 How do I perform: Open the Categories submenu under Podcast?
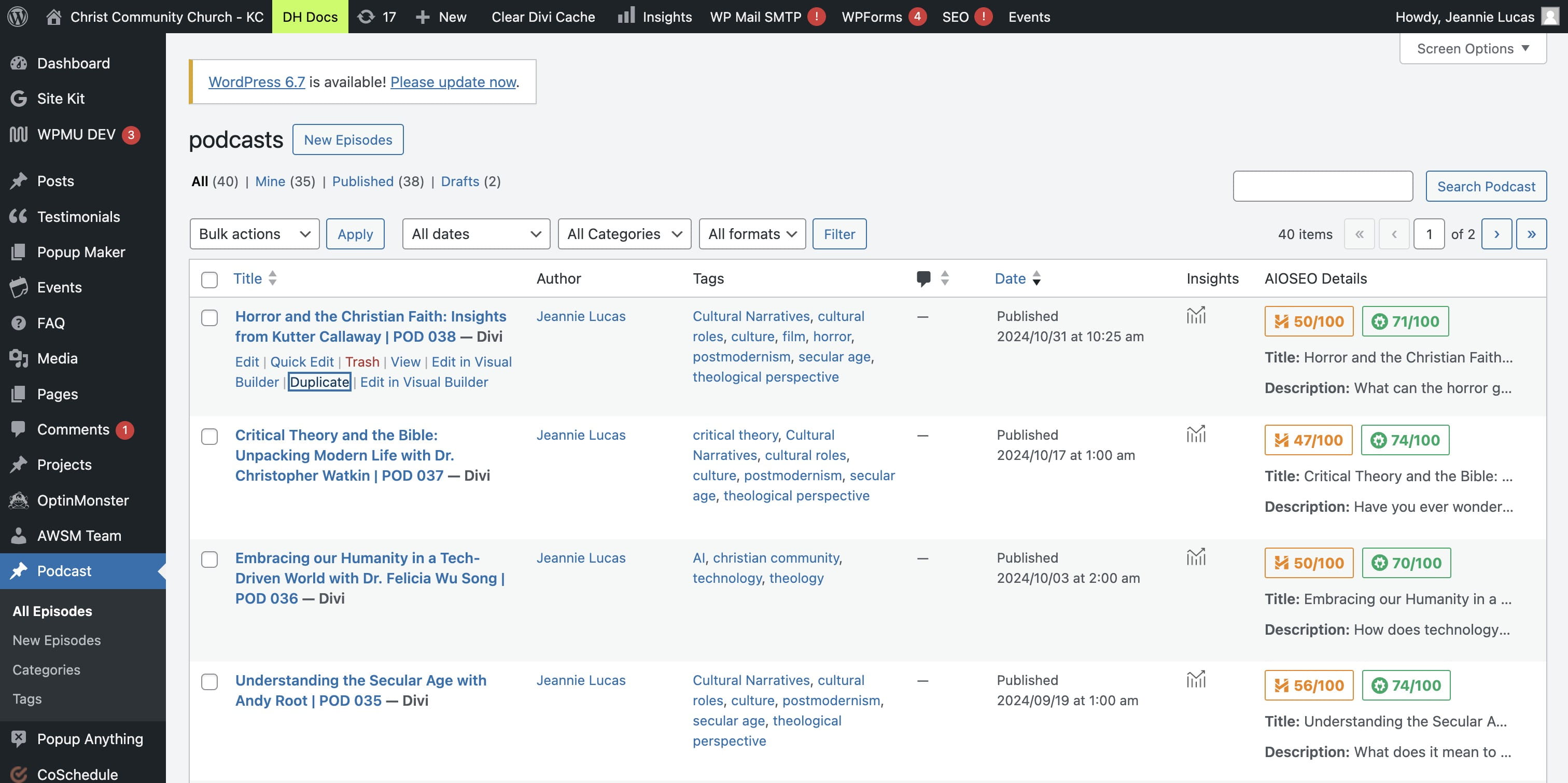tap(46, 669)
